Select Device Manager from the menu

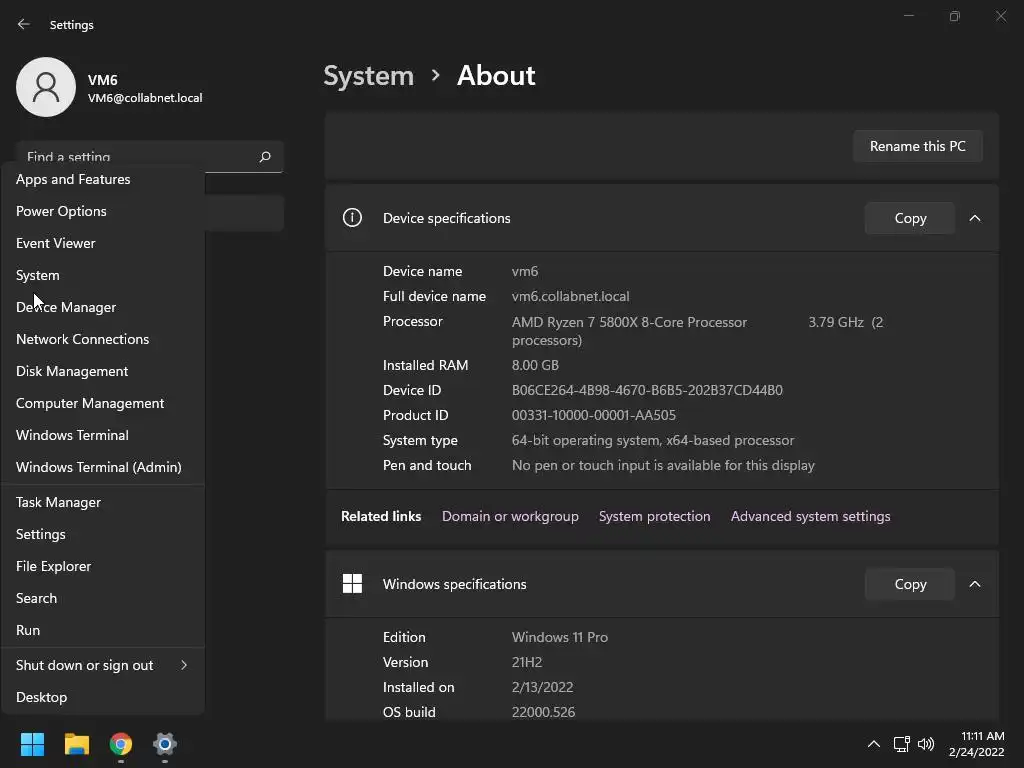[x=66, y=307]
